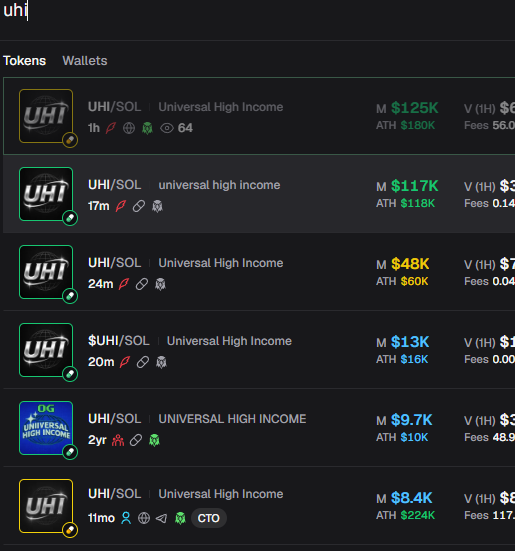Click the green owl icon in 1h row
Image resolution: width=515 pixels, height=551 pixels.
pyautogui.click(x=147, y=128)
